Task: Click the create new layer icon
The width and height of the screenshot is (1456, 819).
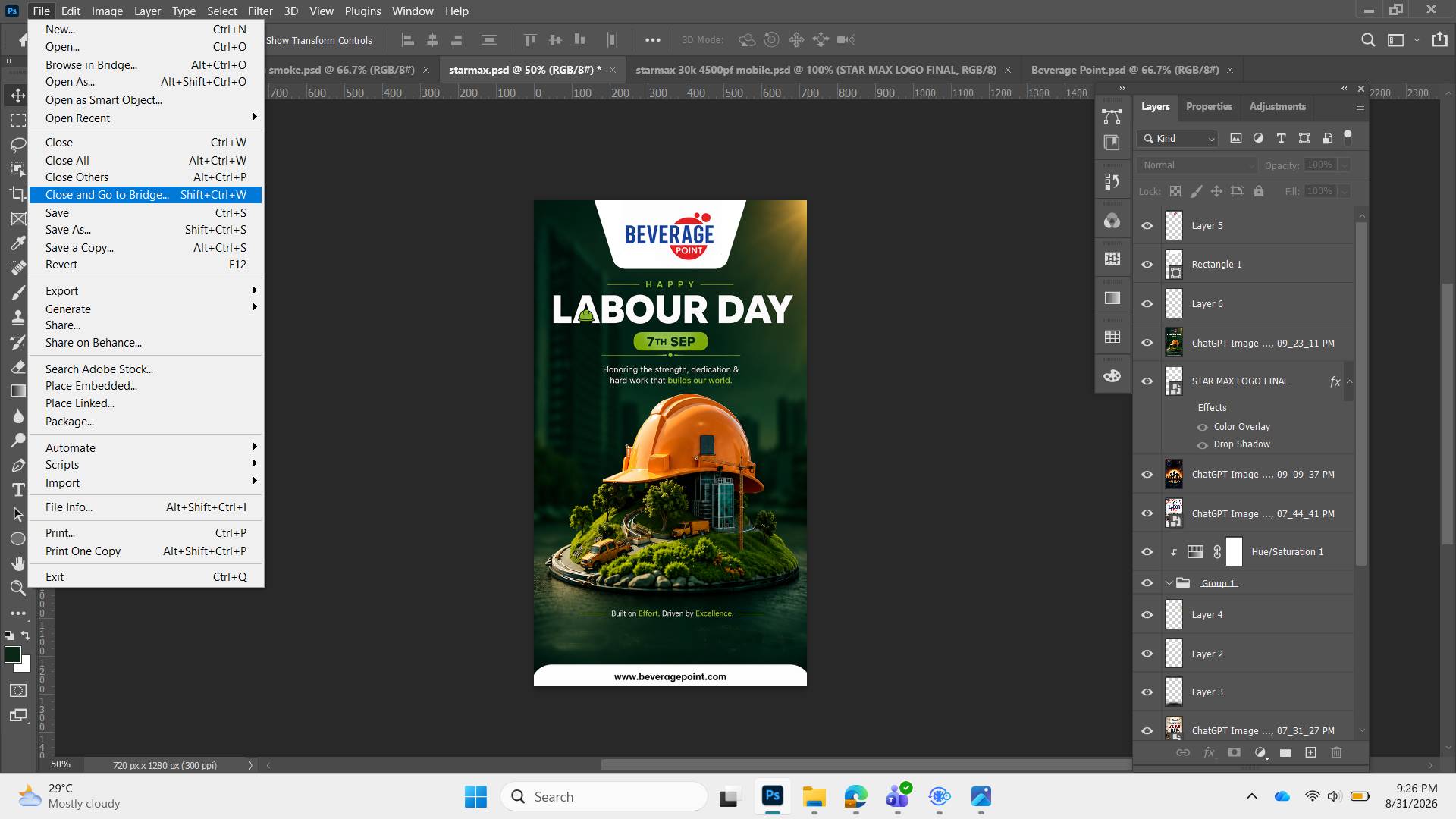Action: (1310, 752)
